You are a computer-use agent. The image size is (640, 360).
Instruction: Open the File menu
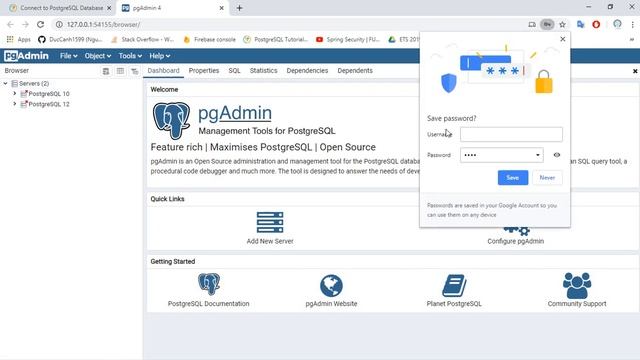(x=68, y=56)
